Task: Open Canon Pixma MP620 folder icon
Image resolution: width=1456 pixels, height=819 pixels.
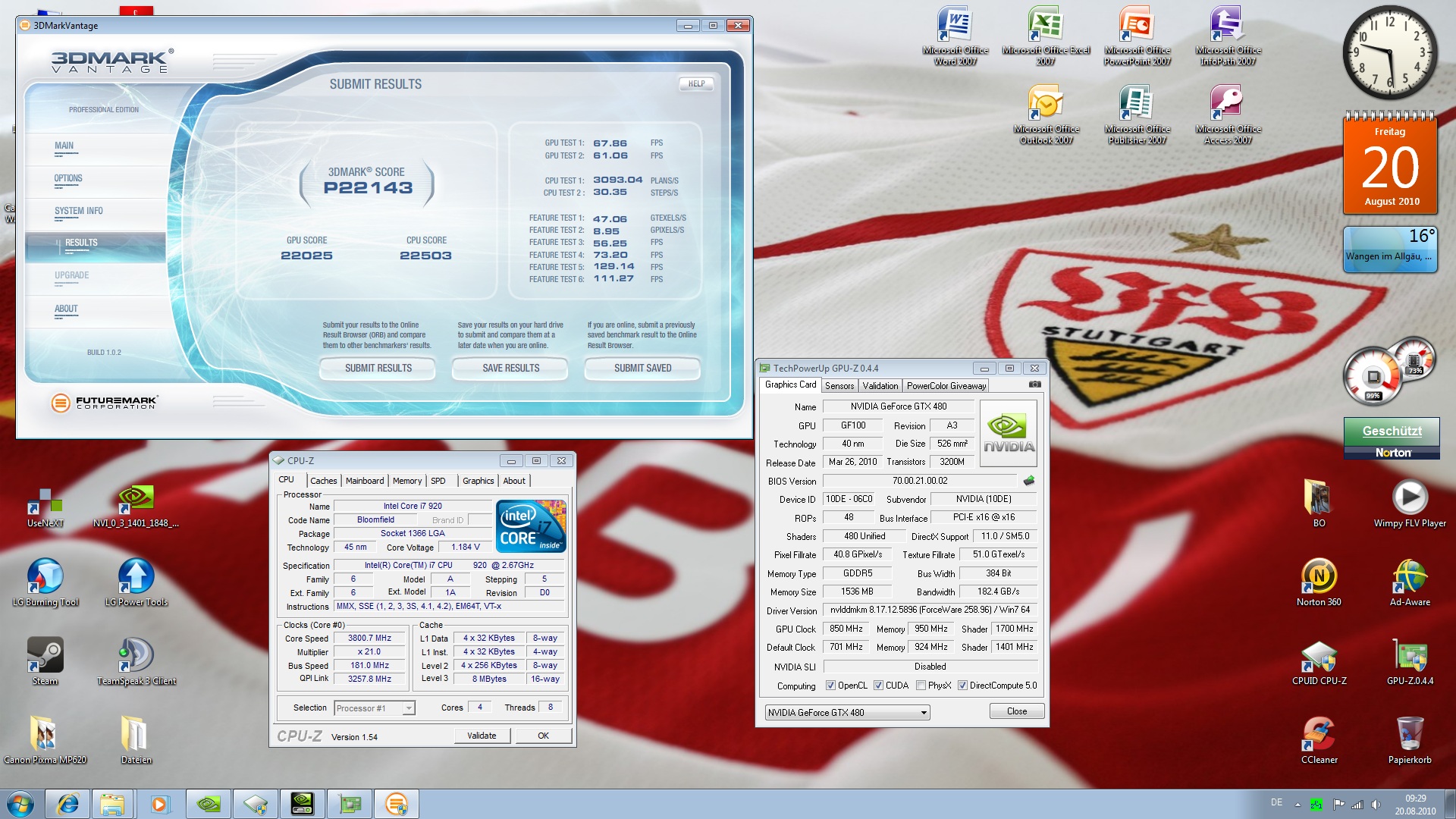Action: tap(45, 740)
